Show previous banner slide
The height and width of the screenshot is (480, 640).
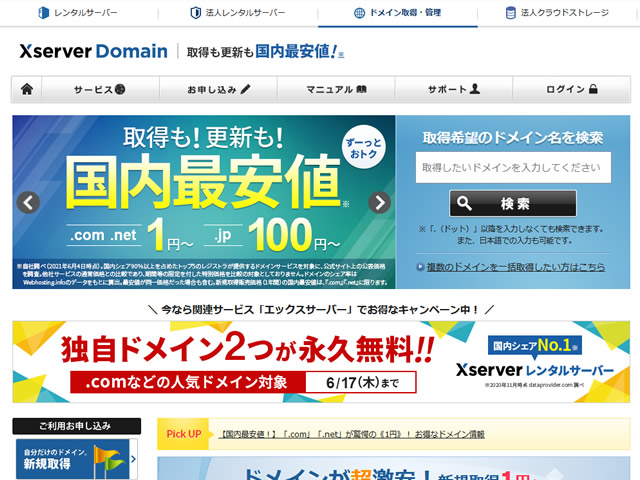click(x=28, y=202)
